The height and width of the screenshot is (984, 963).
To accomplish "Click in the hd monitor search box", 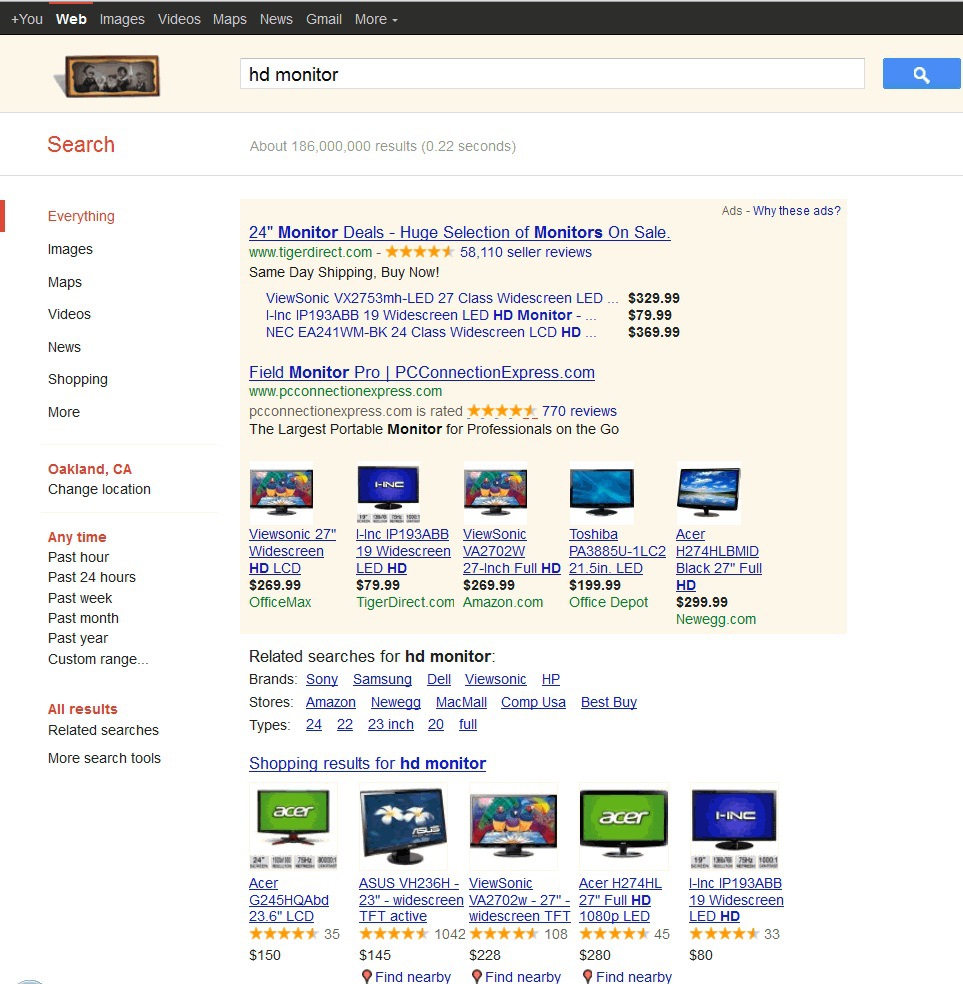I will 552,74.
